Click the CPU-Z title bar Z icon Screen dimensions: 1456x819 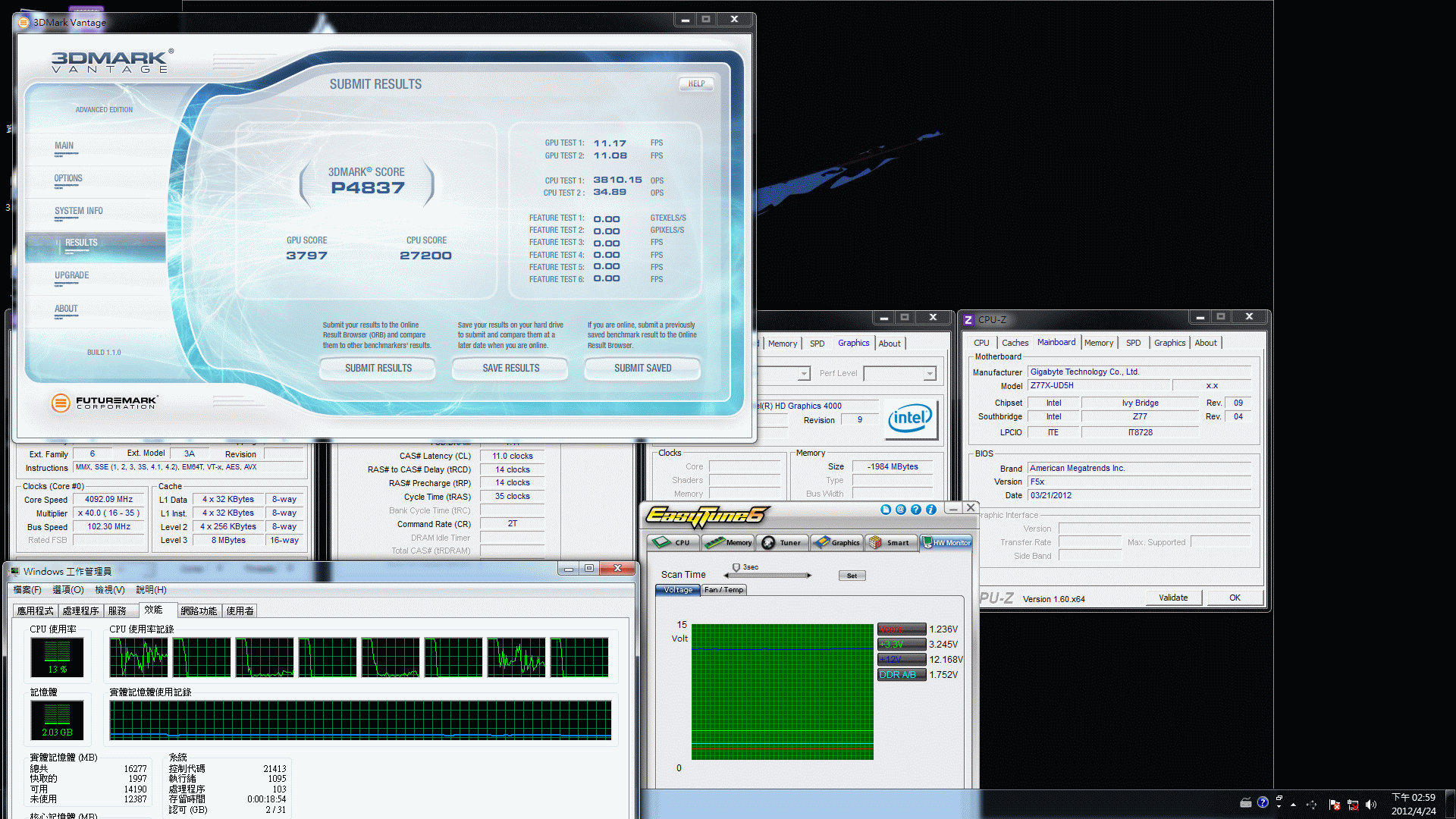tap(968, 320)
